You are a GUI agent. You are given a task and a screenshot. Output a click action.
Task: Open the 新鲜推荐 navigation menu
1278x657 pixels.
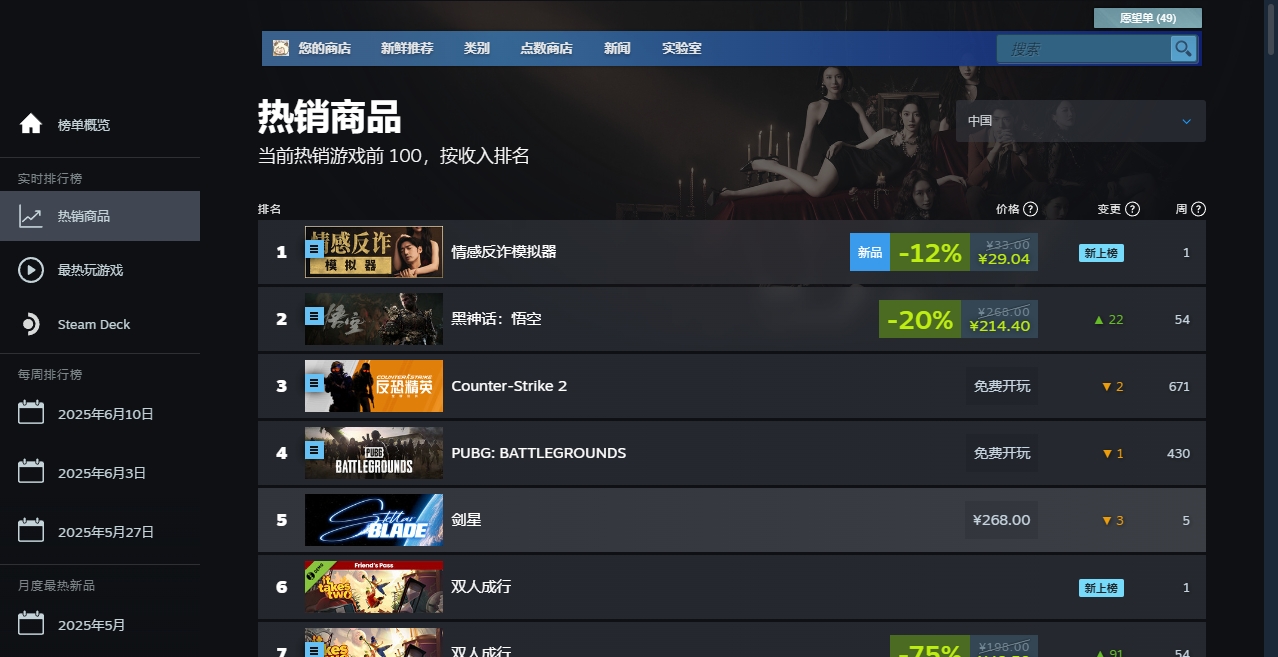click(x=407, y=48)
